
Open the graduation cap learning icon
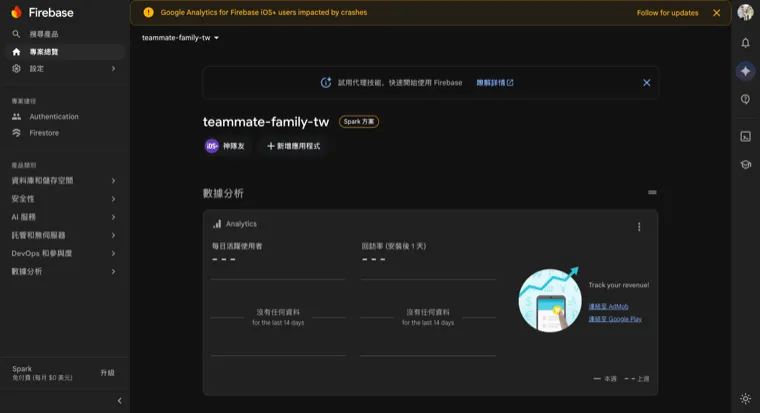point(745,165)
